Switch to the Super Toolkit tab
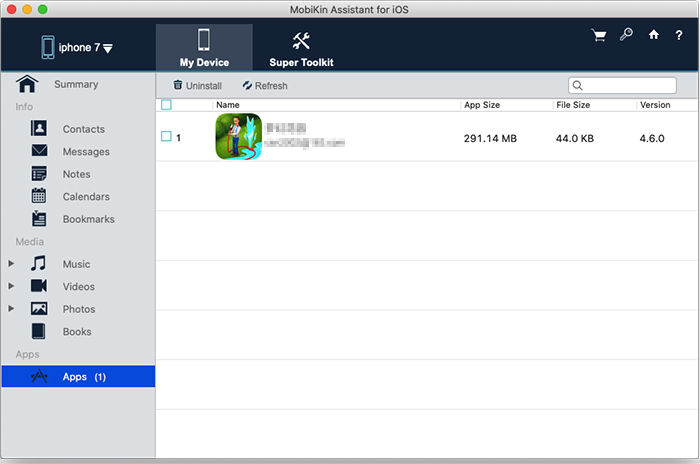Image resolution: width=700 pixels, height=464 pixels. [301, 48]
